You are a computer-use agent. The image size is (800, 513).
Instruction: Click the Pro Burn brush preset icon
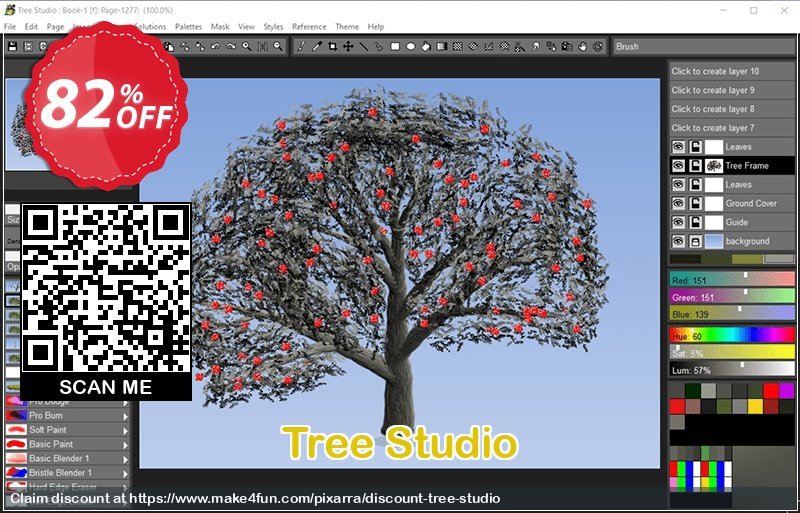16,416
